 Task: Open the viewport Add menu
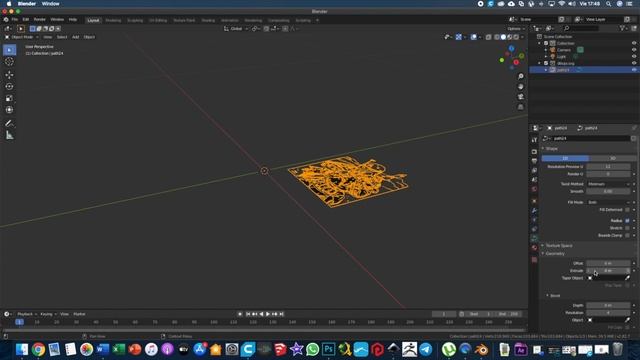[76, 37]
